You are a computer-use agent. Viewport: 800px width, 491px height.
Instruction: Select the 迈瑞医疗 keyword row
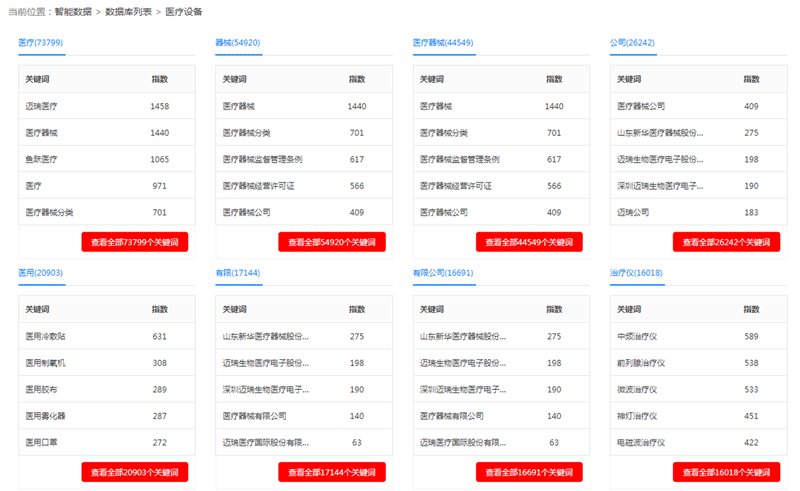pyautogui.click(x=42, y=106)
